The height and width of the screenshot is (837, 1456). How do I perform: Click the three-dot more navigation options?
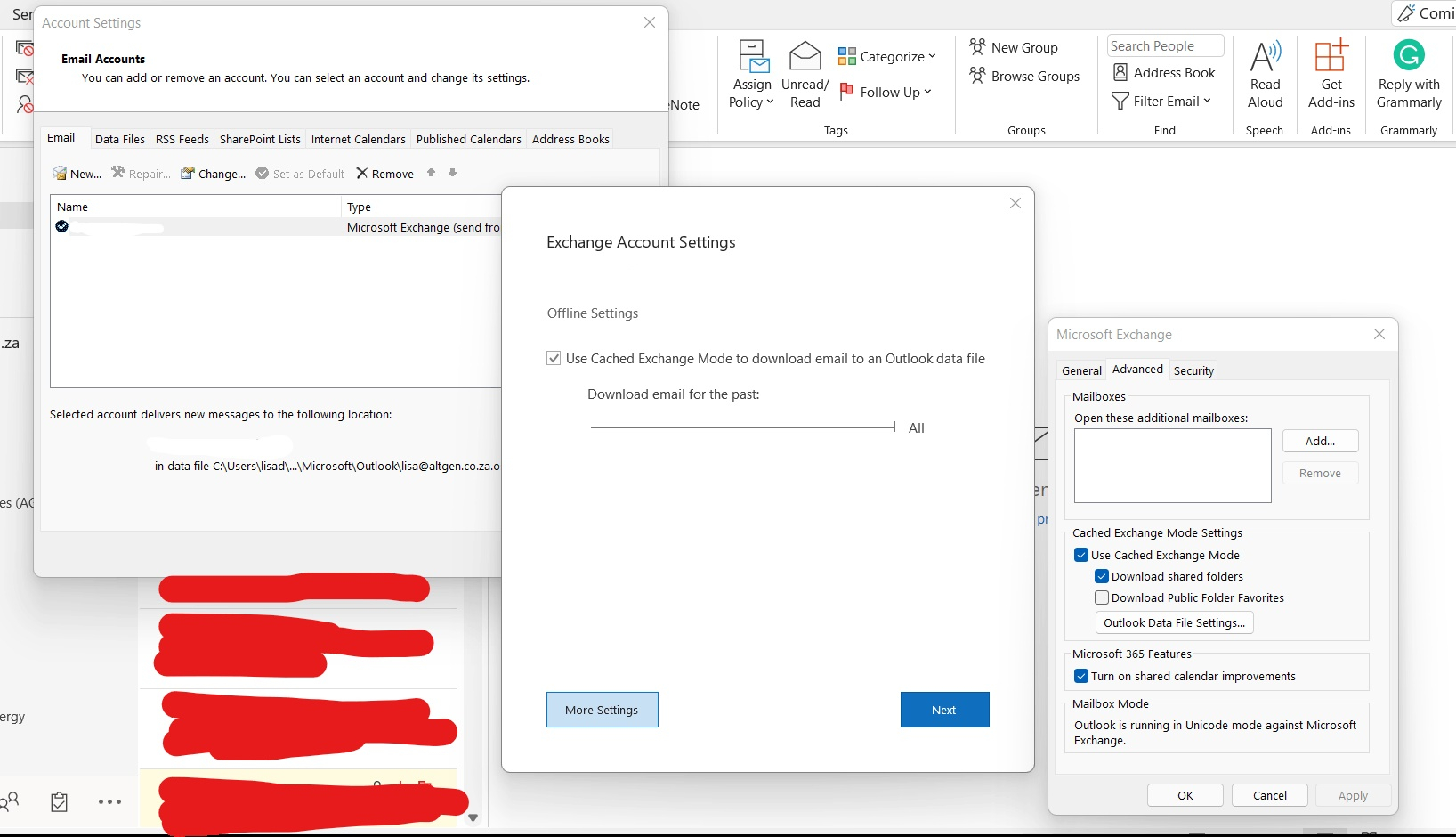(109, 802)
